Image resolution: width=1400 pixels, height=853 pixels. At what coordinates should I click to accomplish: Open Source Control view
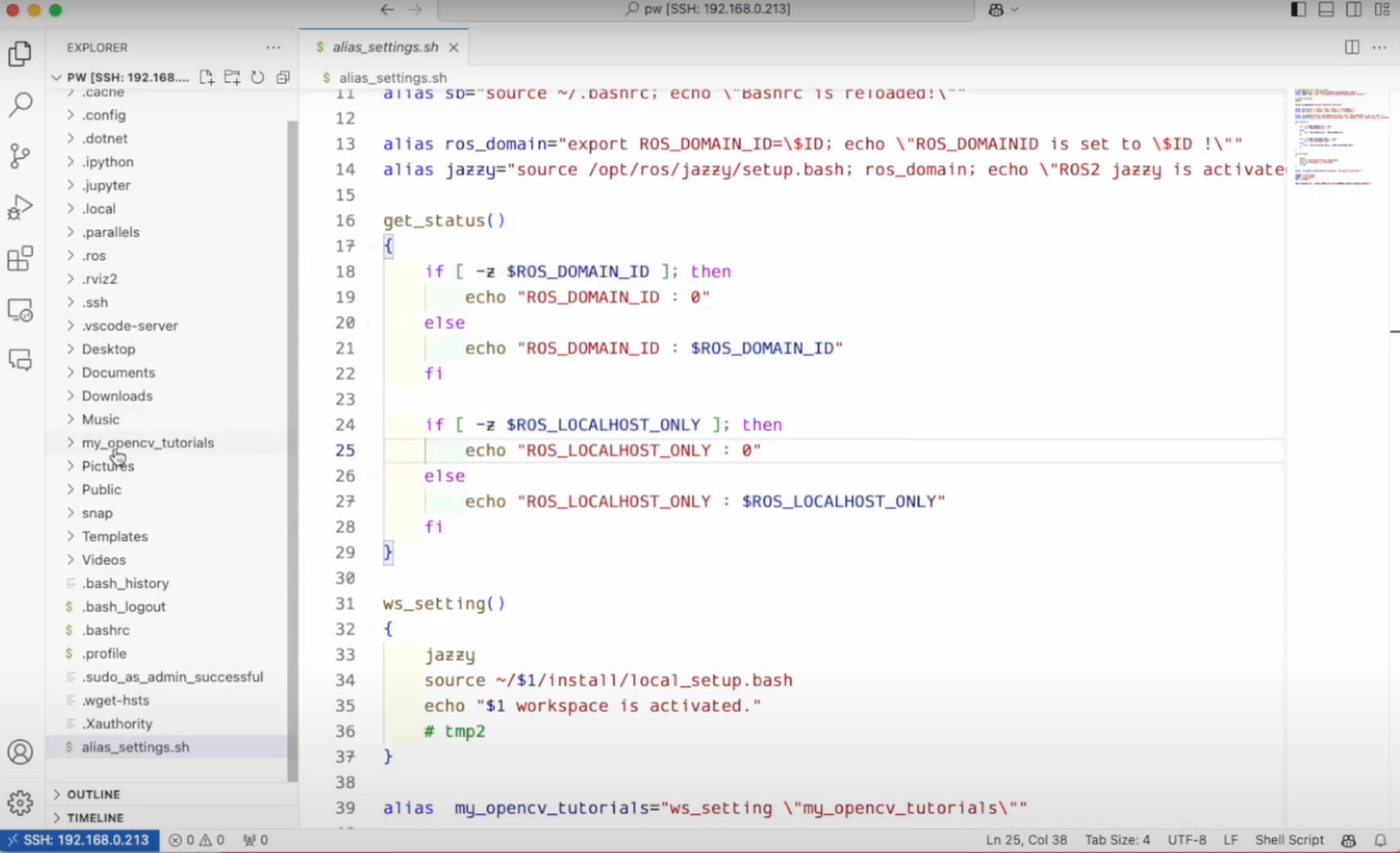click(x=20, y=156)
